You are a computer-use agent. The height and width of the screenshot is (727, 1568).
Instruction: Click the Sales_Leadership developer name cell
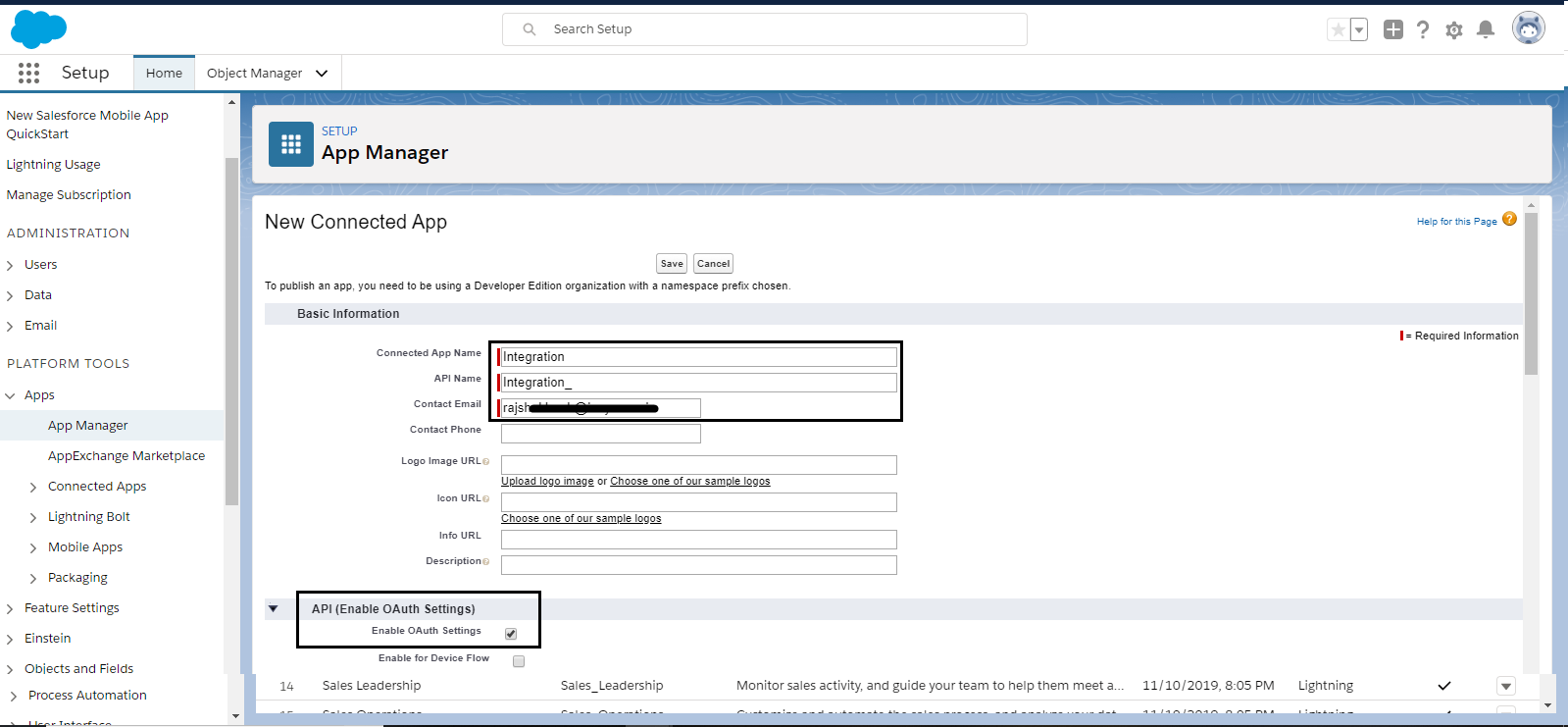(x=612, y=686)
